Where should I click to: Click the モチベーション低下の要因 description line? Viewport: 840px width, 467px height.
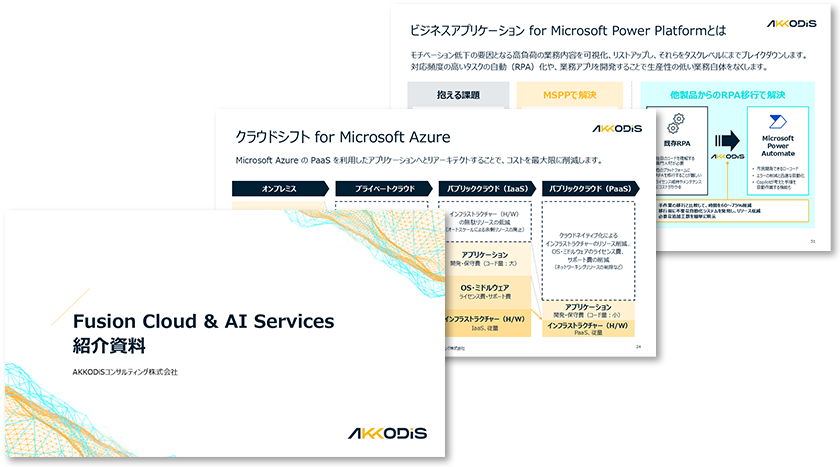[609, 55]
